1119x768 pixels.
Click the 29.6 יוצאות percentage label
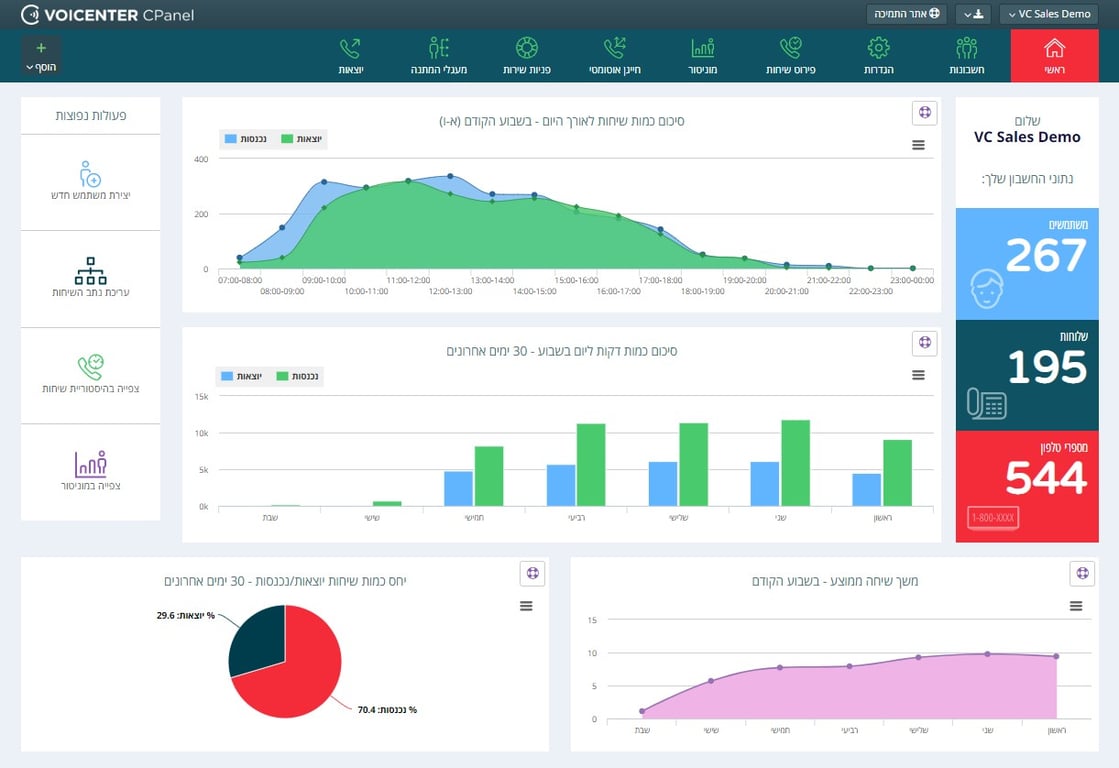click(186, 615)
